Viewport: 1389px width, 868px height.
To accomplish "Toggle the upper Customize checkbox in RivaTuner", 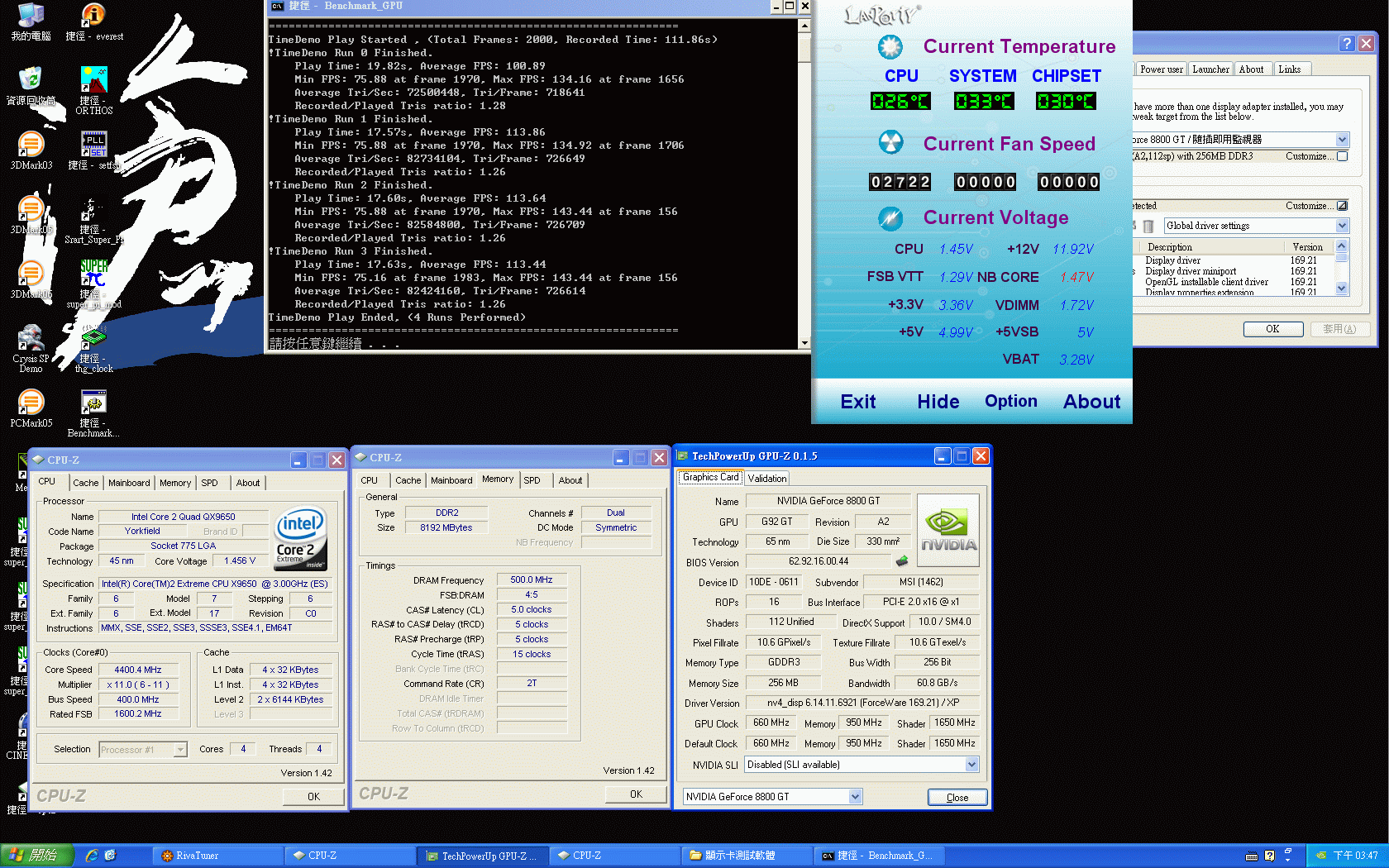I will coord(1342,156).
